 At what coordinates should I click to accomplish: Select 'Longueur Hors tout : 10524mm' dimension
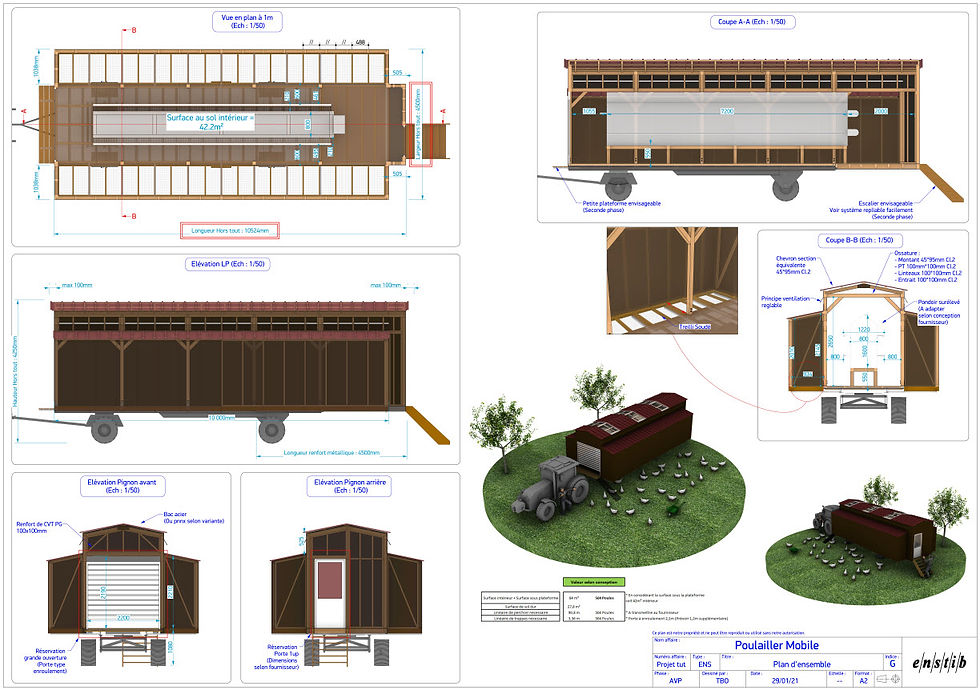tap(230, 231)
